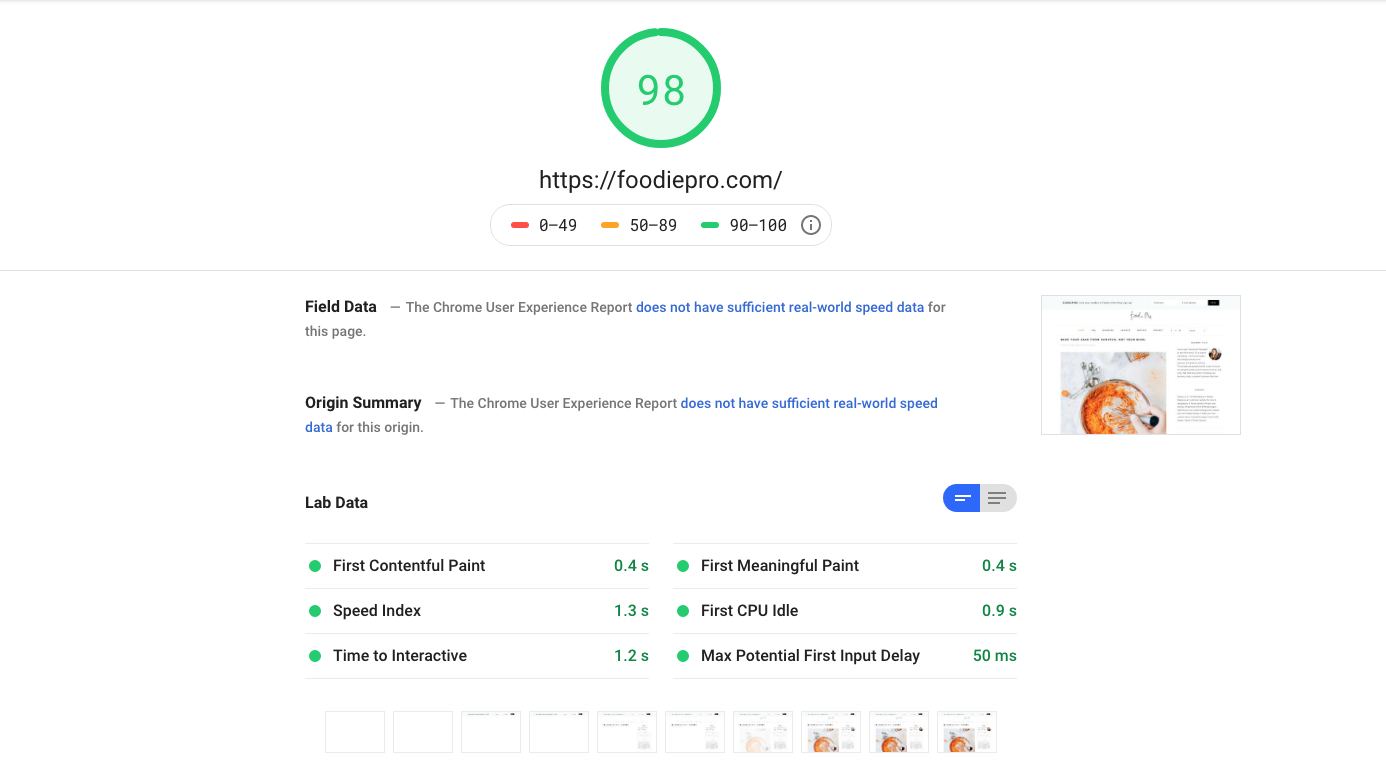1386x771 pixels.
Task: Click green status dot beside Speed Index
Action: 315,611
